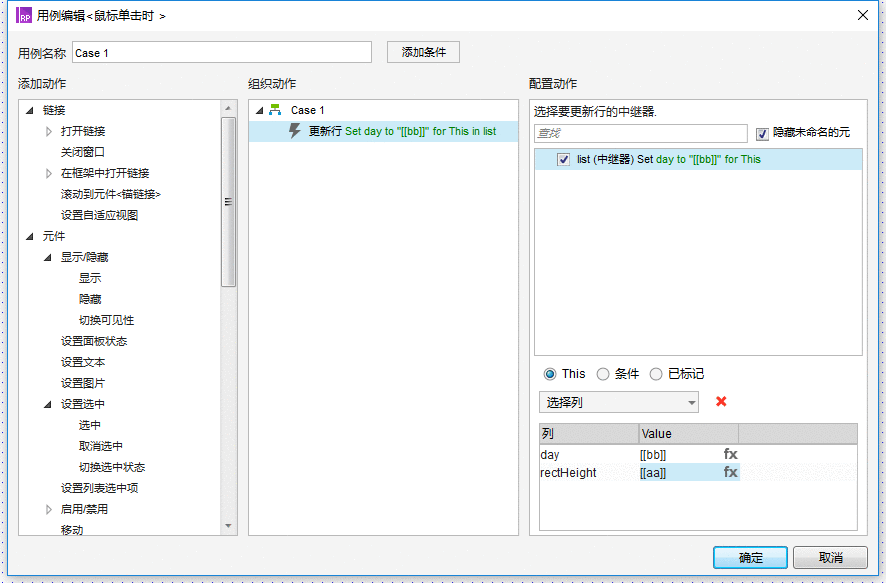Select 设置图片 action
The image size is (886, 583).
tap(82, 383)
